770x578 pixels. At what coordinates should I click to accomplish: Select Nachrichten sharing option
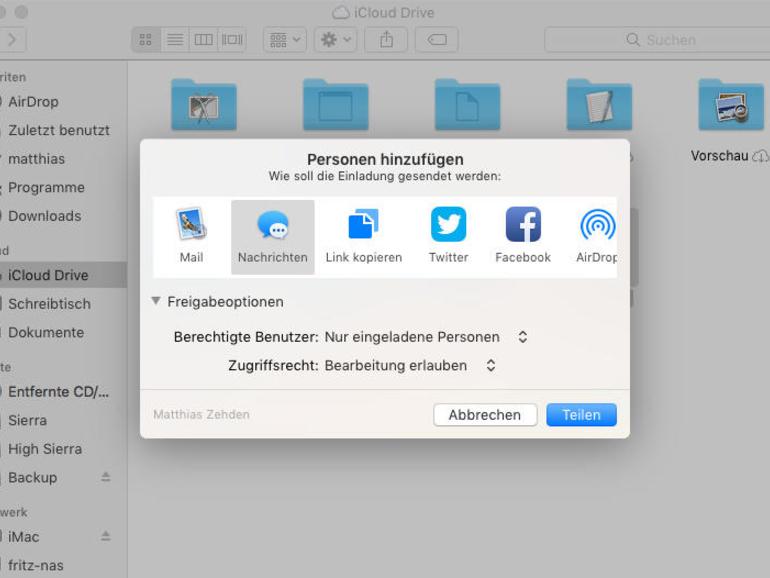click(x=273, y=237)
